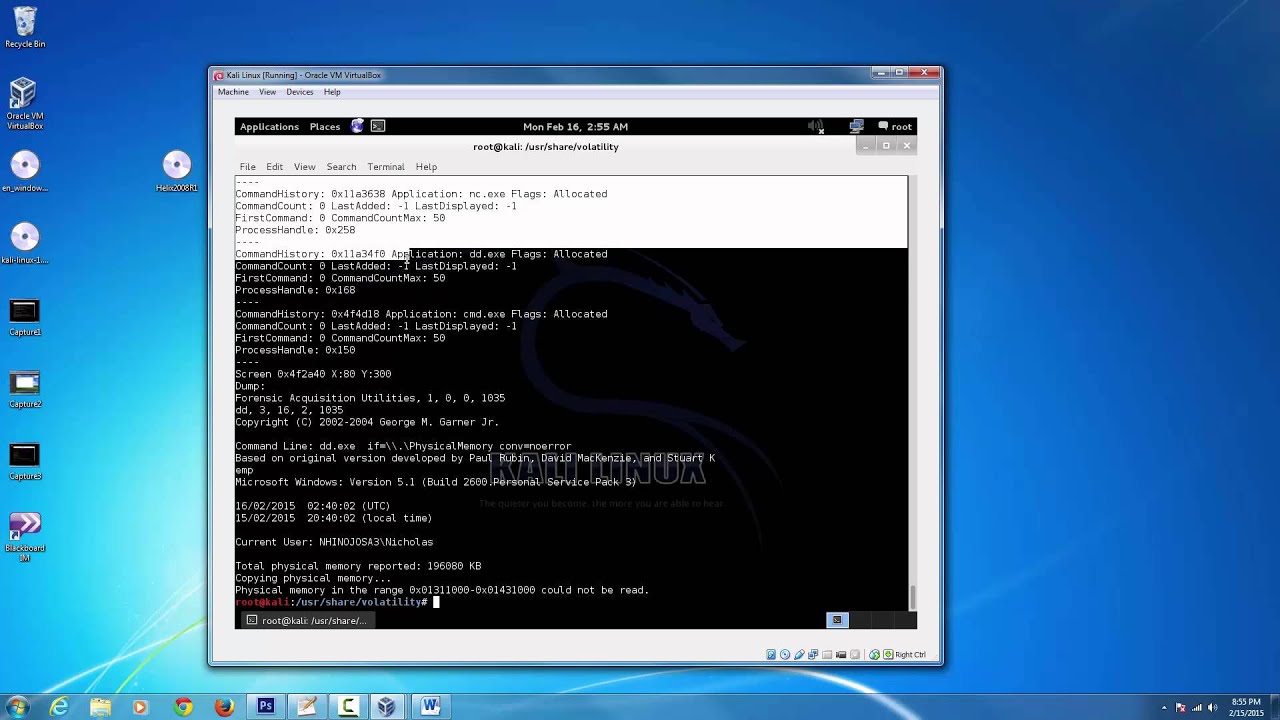
Task: Open the terminal File menu
Action: tap(247, 167)
